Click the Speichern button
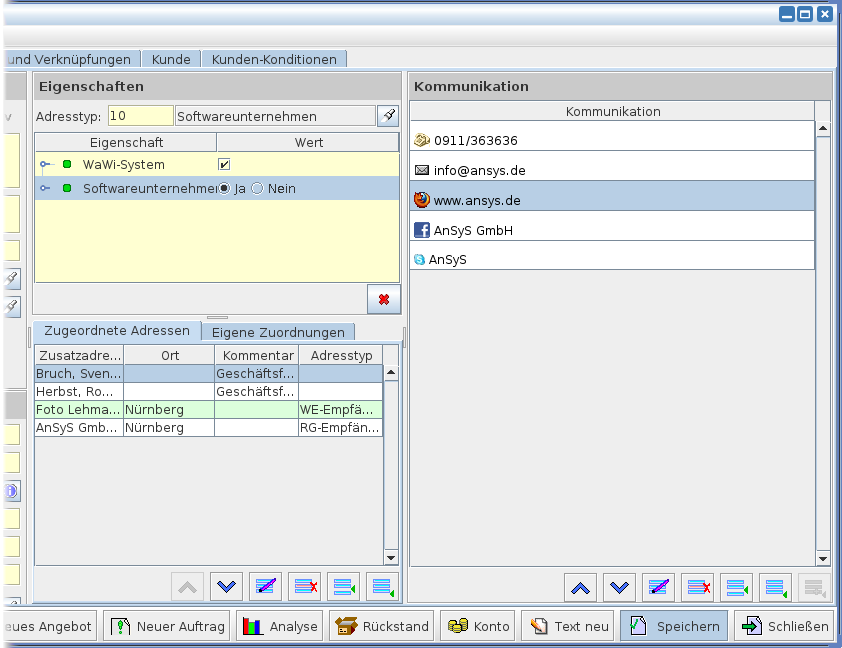Image resolution: width=842 pixels, height=648 pixels. pyautogui.click(x=674, y=627)
